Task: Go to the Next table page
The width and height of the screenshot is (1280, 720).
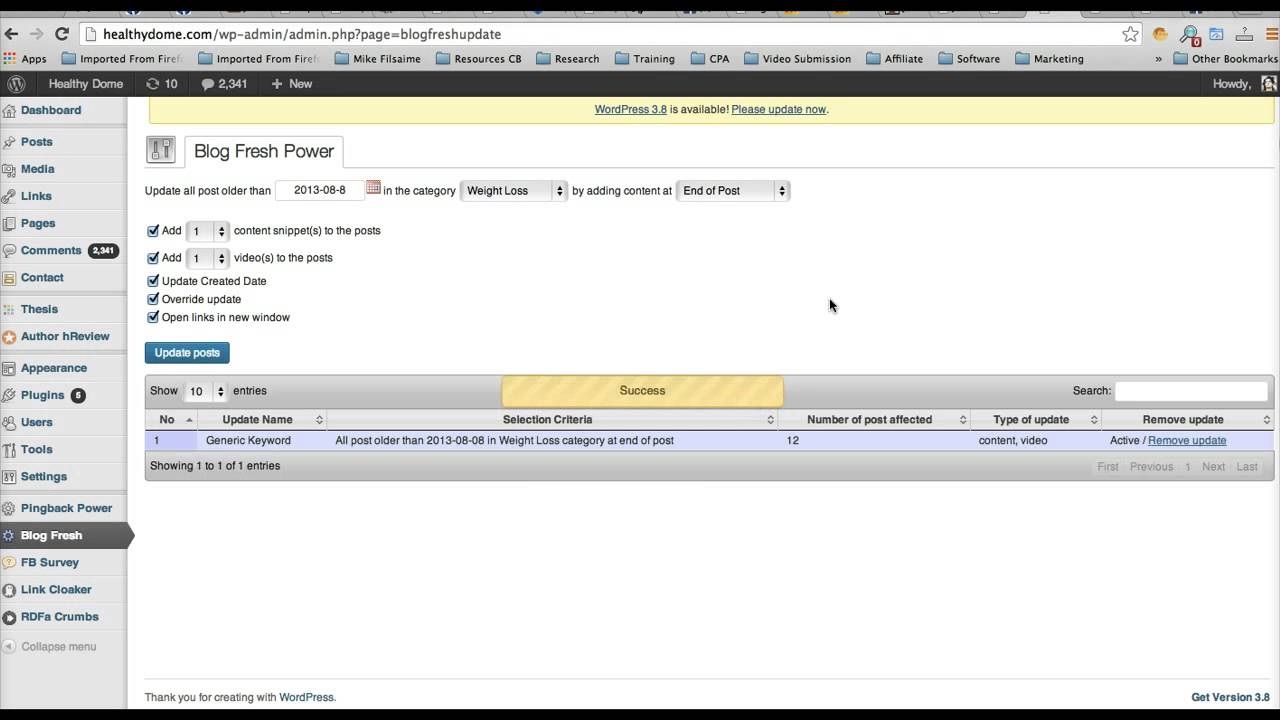Action: click(x=1213, y=467)
